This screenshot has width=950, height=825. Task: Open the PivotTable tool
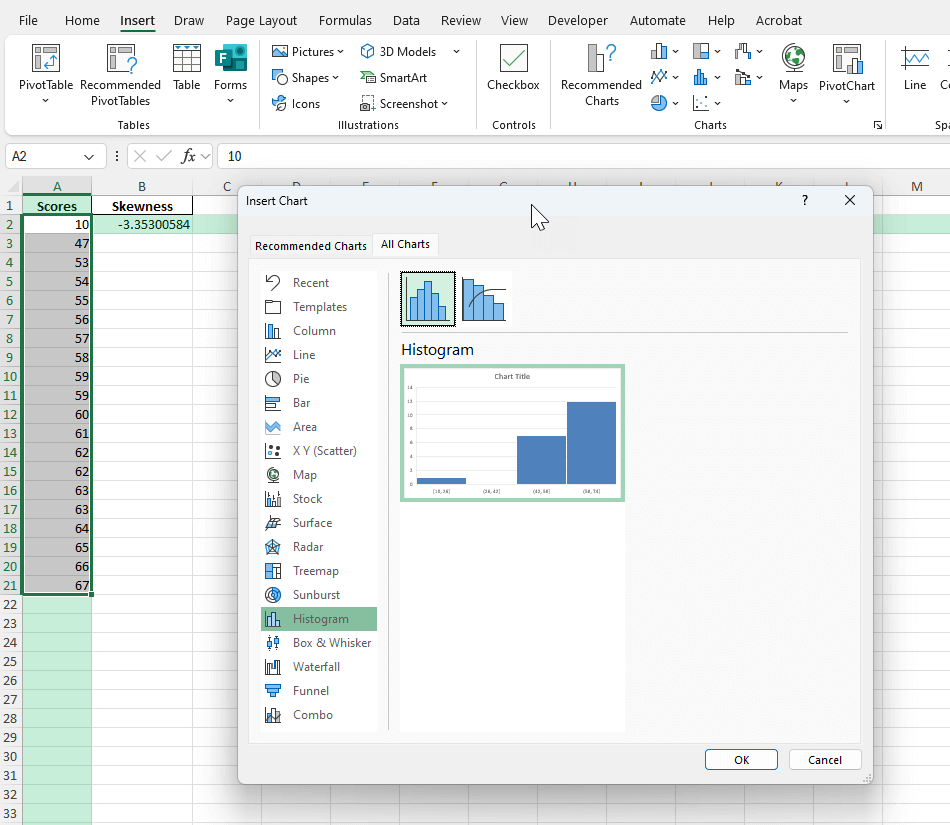[45, 74]
